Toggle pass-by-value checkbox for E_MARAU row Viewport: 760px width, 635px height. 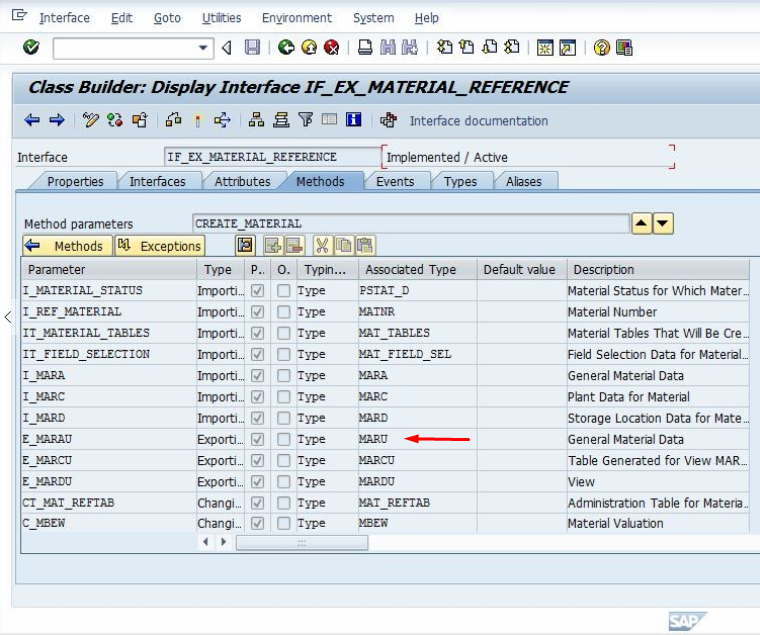(257, 439)
